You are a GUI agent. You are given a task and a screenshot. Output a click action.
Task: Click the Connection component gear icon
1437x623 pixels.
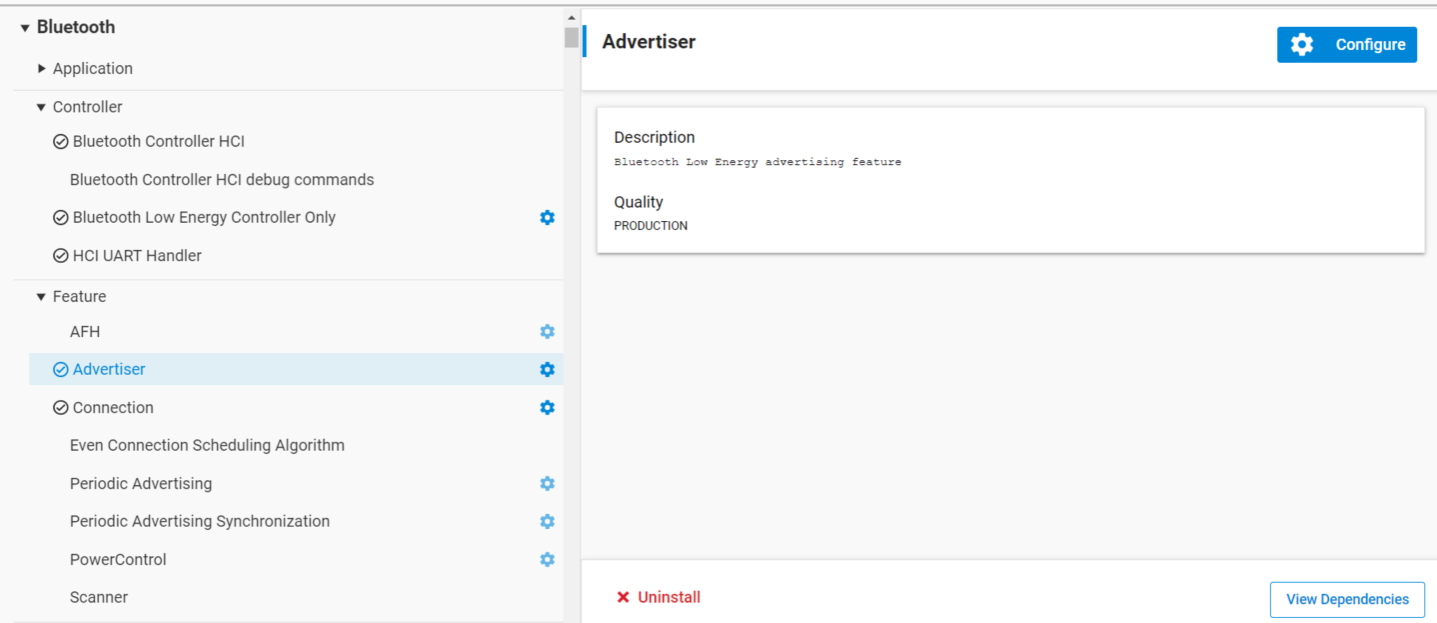547,408
